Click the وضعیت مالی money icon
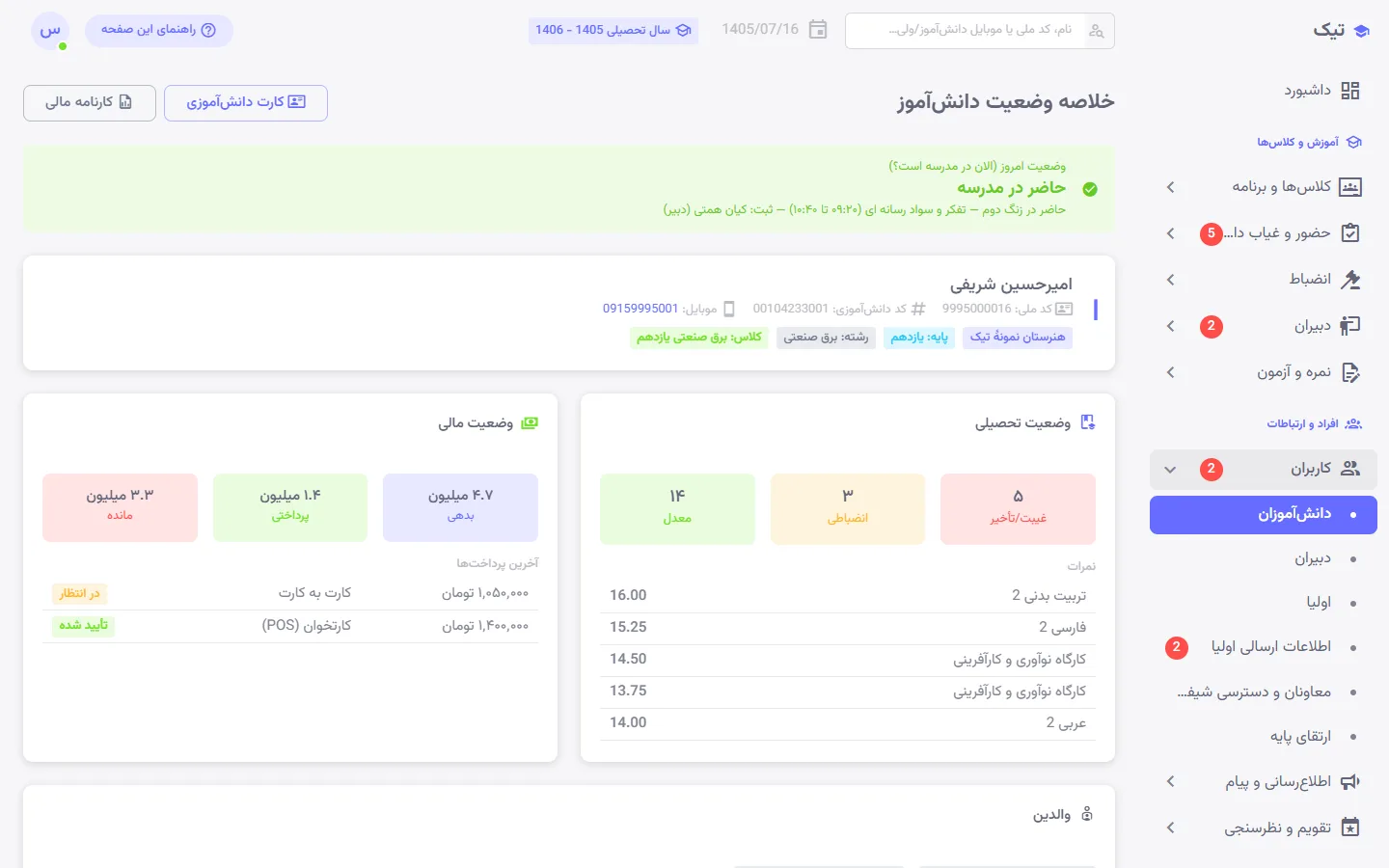Image resolution: width=1389 pixels, height=868 pixels. (530, 422)
